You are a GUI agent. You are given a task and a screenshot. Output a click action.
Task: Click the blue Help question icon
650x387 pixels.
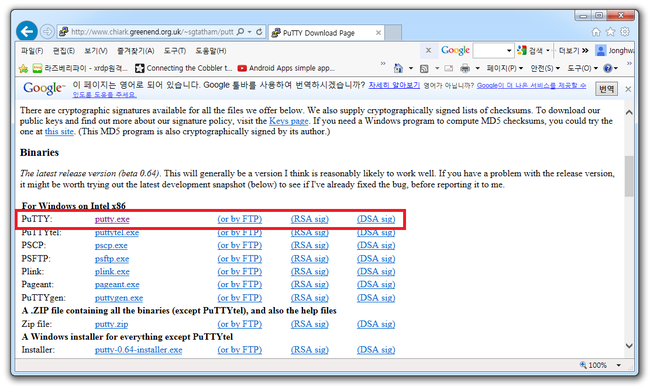[x=608, y=68]
